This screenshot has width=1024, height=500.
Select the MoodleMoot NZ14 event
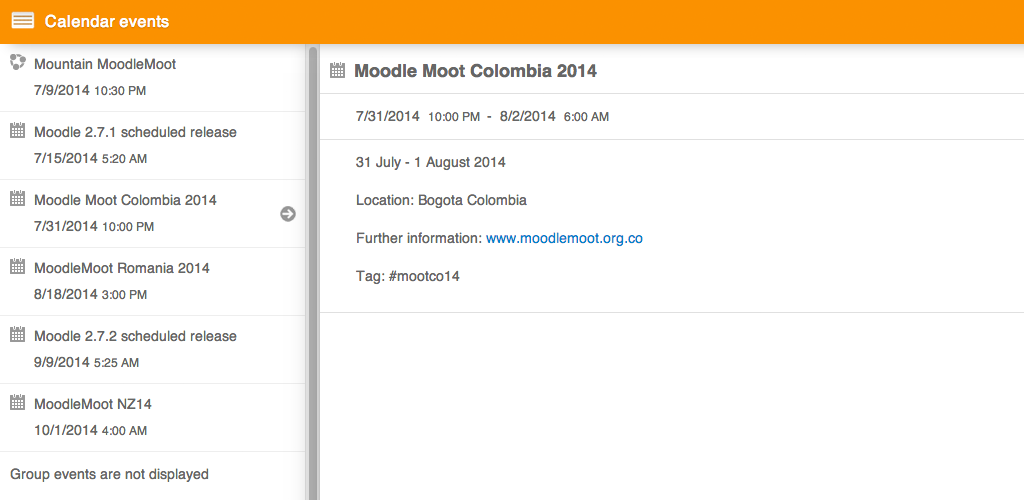[x=152, y=417]
